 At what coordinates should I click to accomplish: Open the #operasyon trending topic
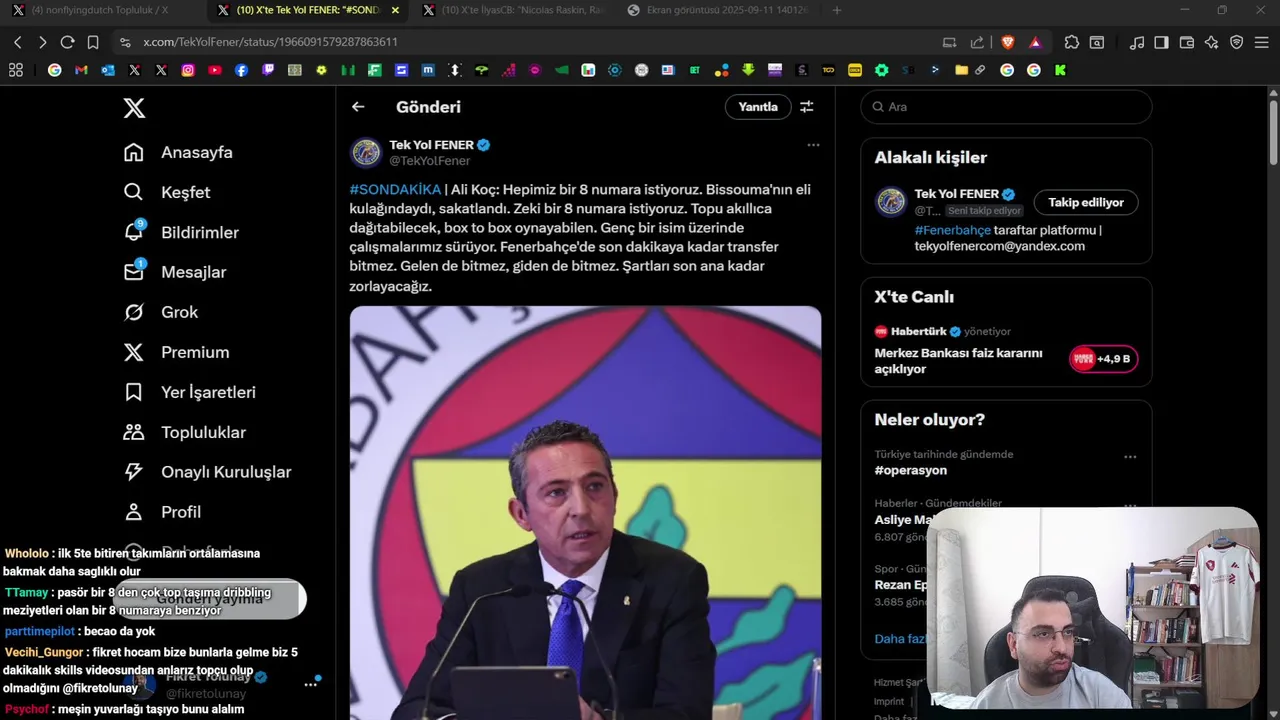pos(911,470)
